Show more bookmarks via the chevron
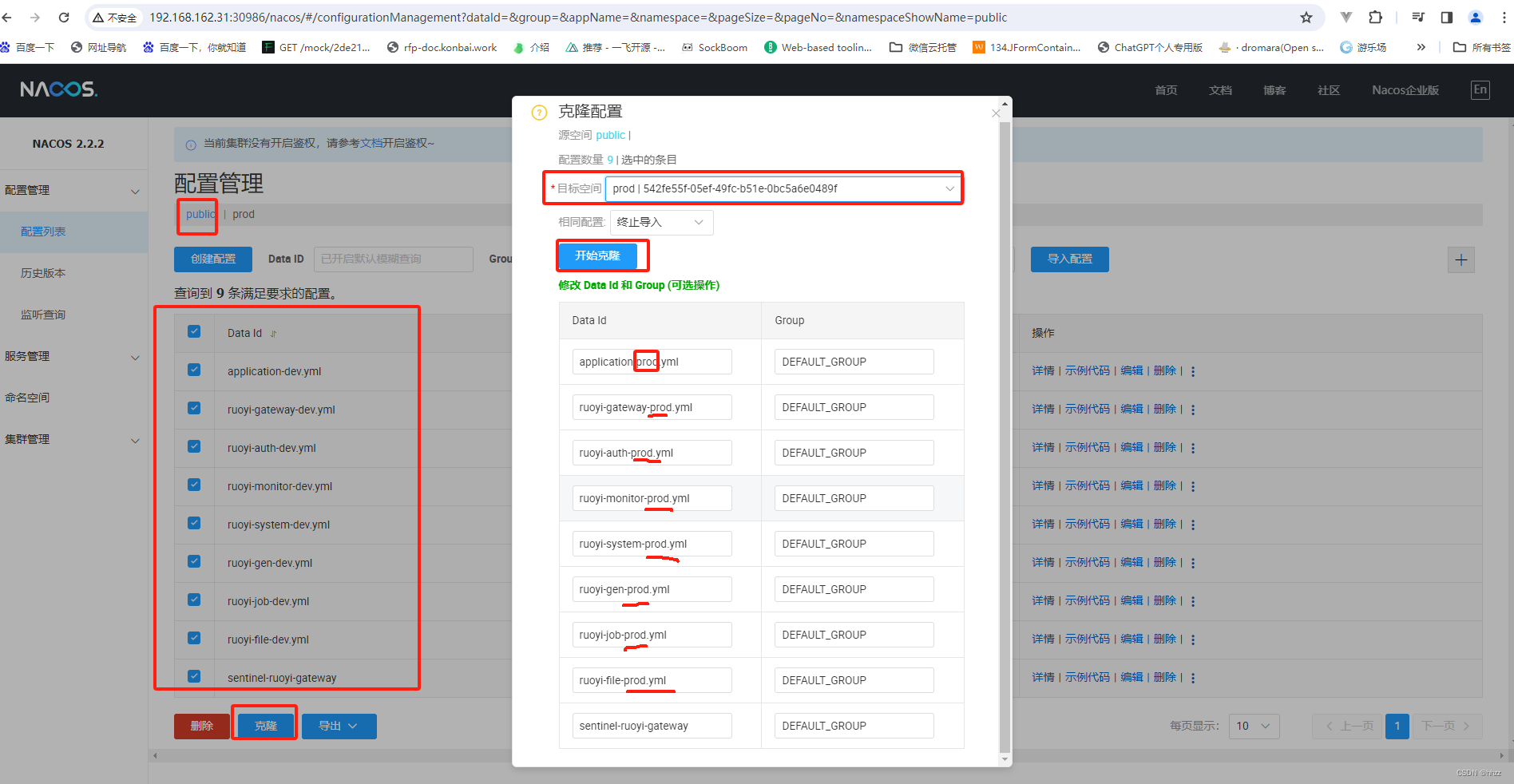Screen dimensions: 1514x784 (1421, 47)
